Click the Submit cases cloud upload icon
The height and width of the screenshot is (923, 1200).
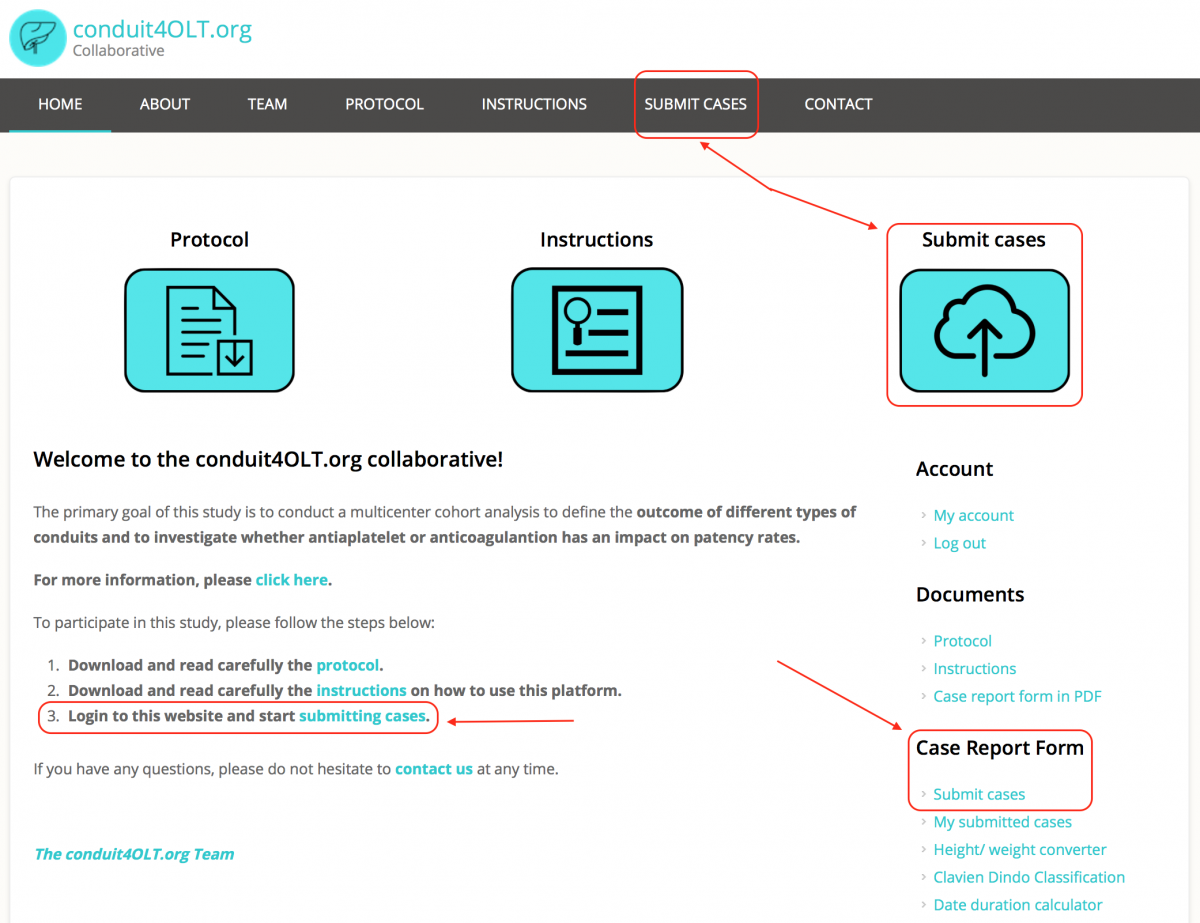tap(984, 331)
